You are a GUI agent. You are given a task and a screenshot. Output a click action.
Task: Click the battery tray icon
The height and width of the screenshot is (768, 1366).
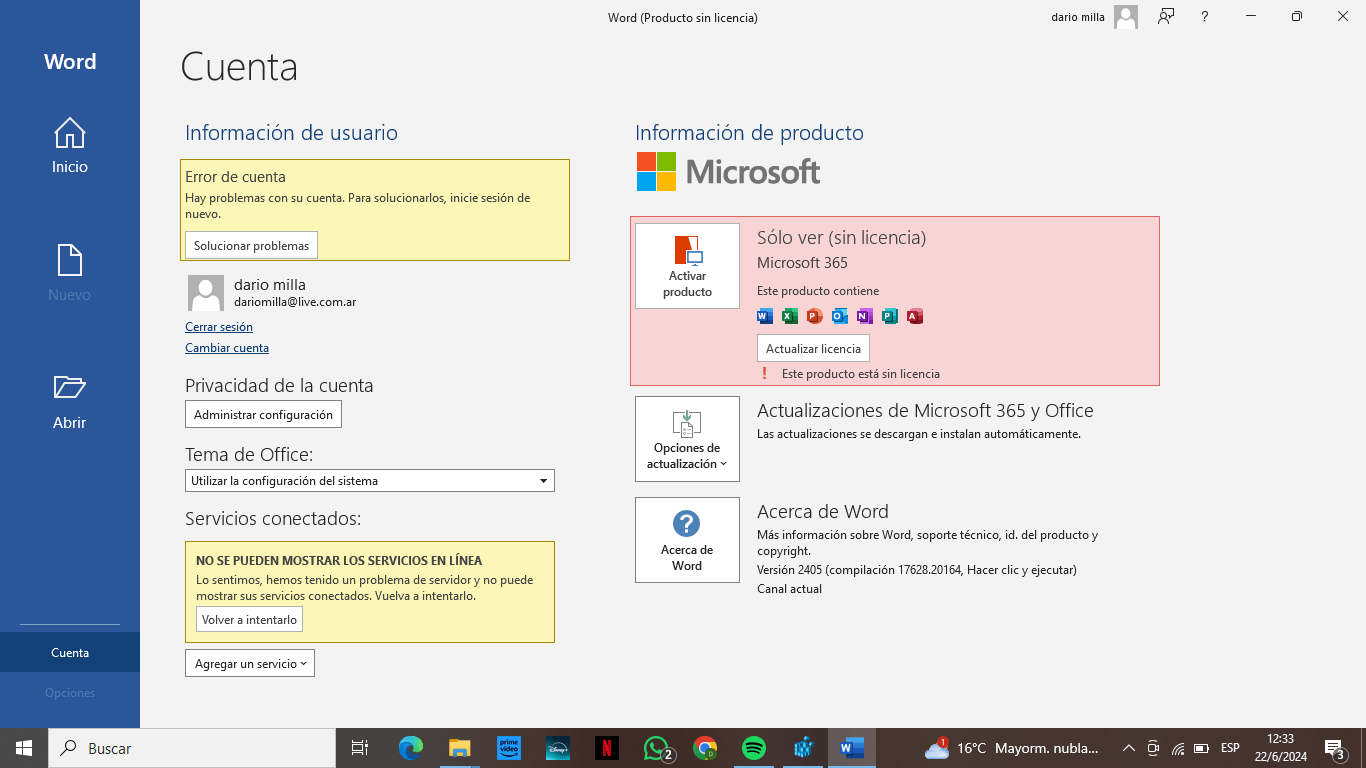[x=1202, y=748]
